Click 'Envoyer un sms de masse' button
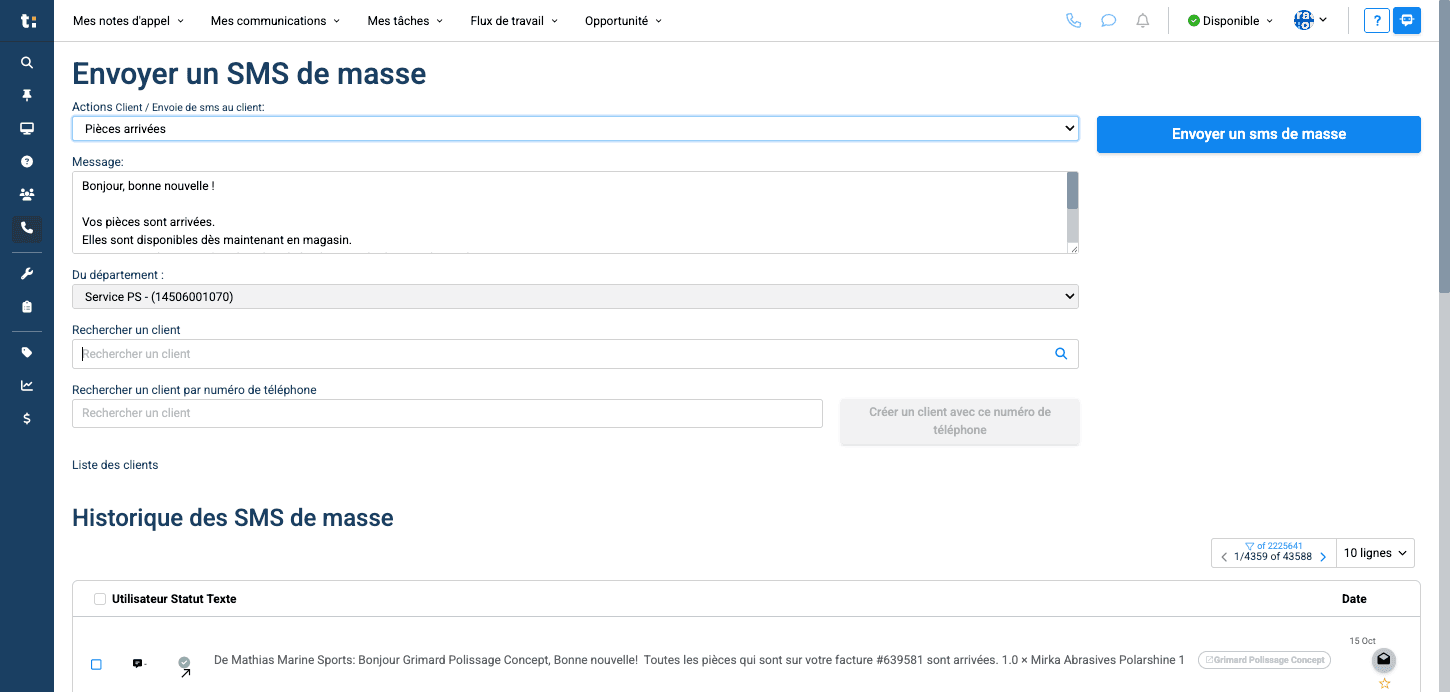1450x692 pixels. (x=1259, y=134)
